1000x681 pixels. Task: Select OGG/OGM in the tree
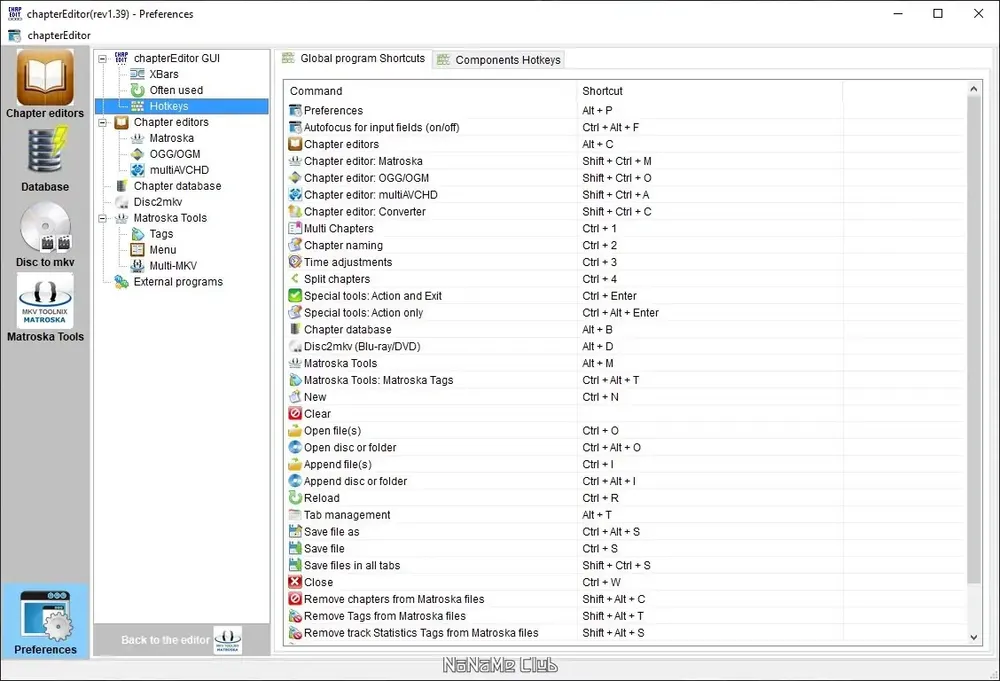(175, 154)
